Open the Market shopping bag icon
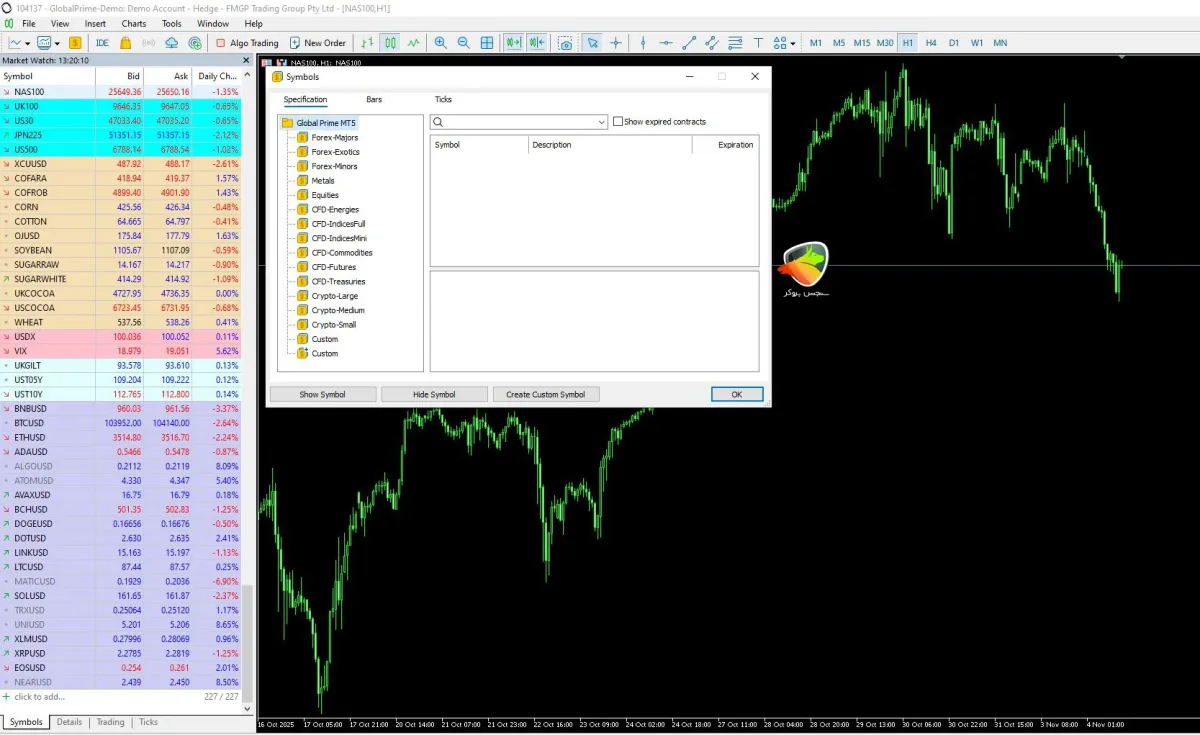 coord(125,43)
